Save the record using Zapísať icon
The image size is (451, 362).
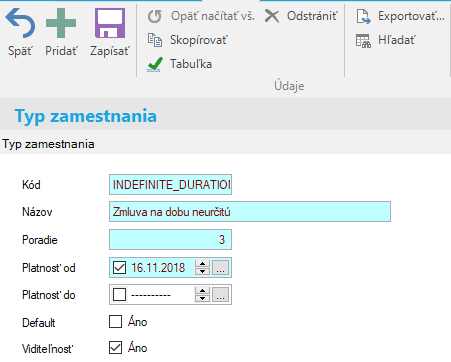pyautogui.click(x=110, y=23)
